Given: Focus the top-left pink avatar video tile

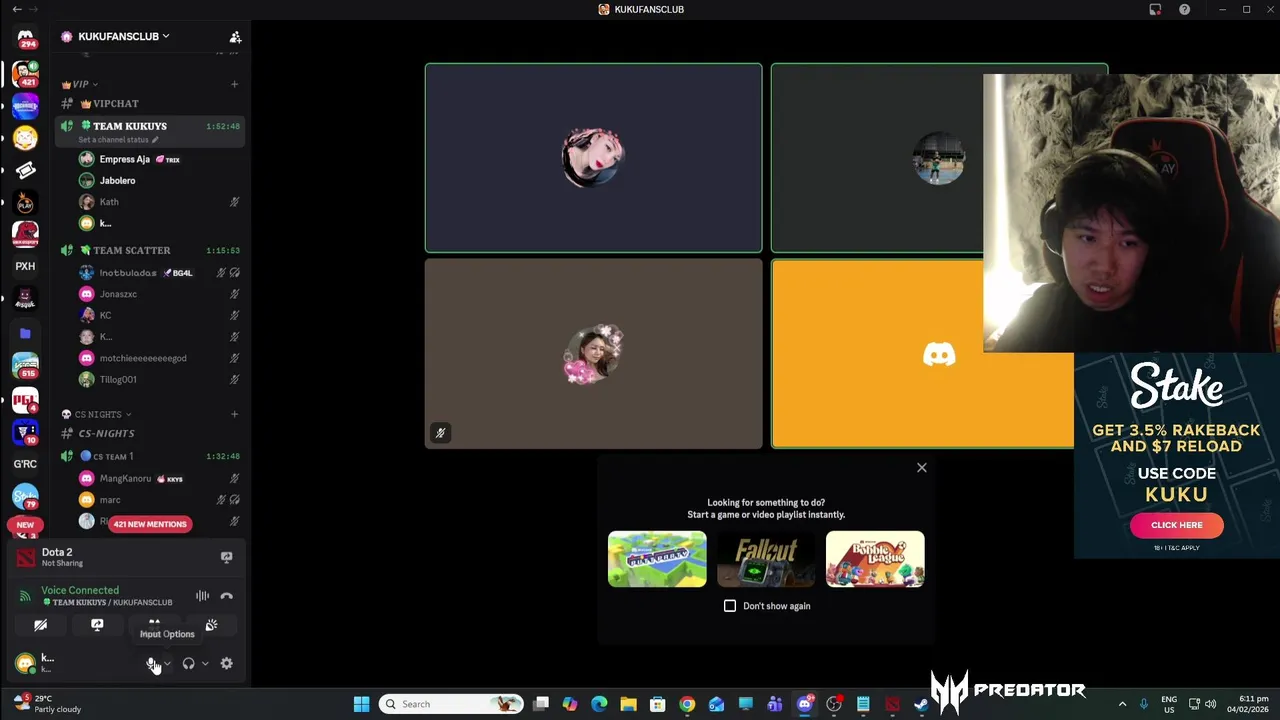Looking at the screenshot, I should pyautogui.click(x=593, y=158).
